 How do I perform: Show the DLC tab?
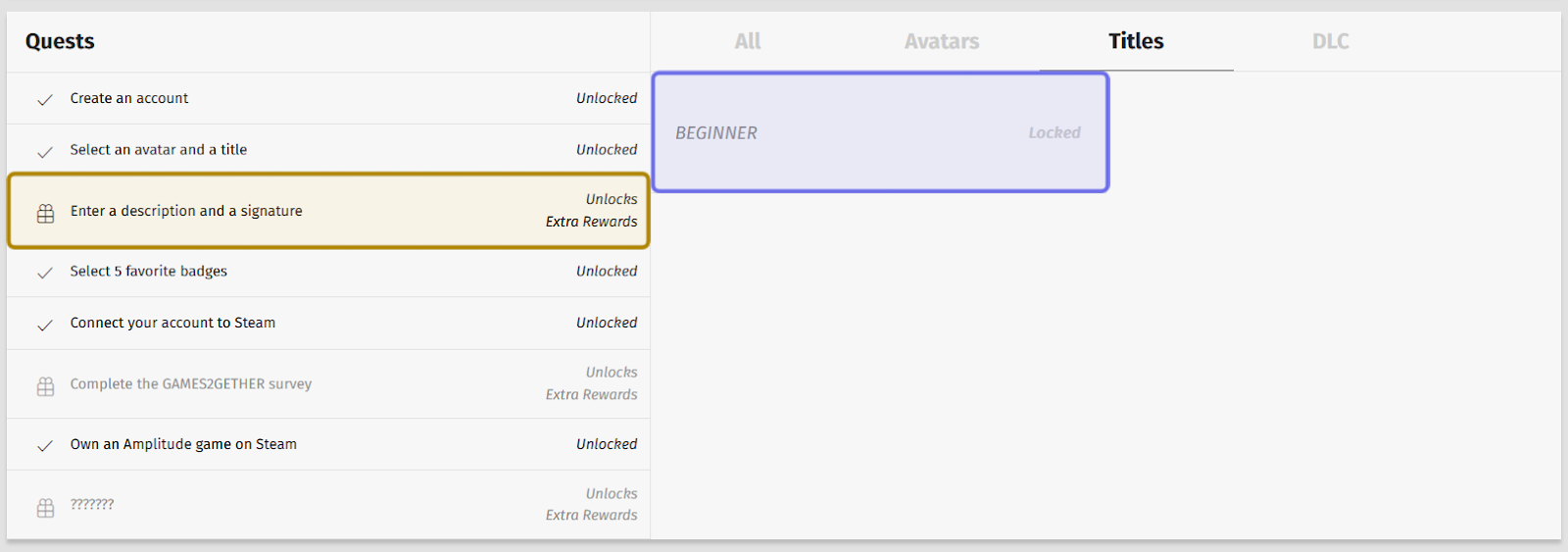[x=1331, y=41]
